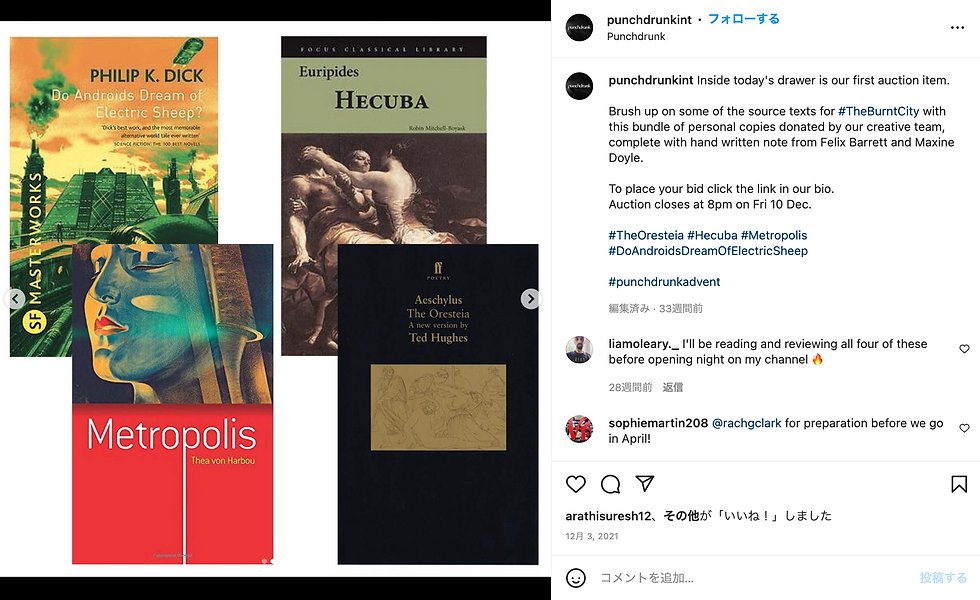Image resolution: width=980 pixels, height=600 pixels.
Task: Open the #punchdrunkadvent hashtag
Action: [x=664, y=282]
